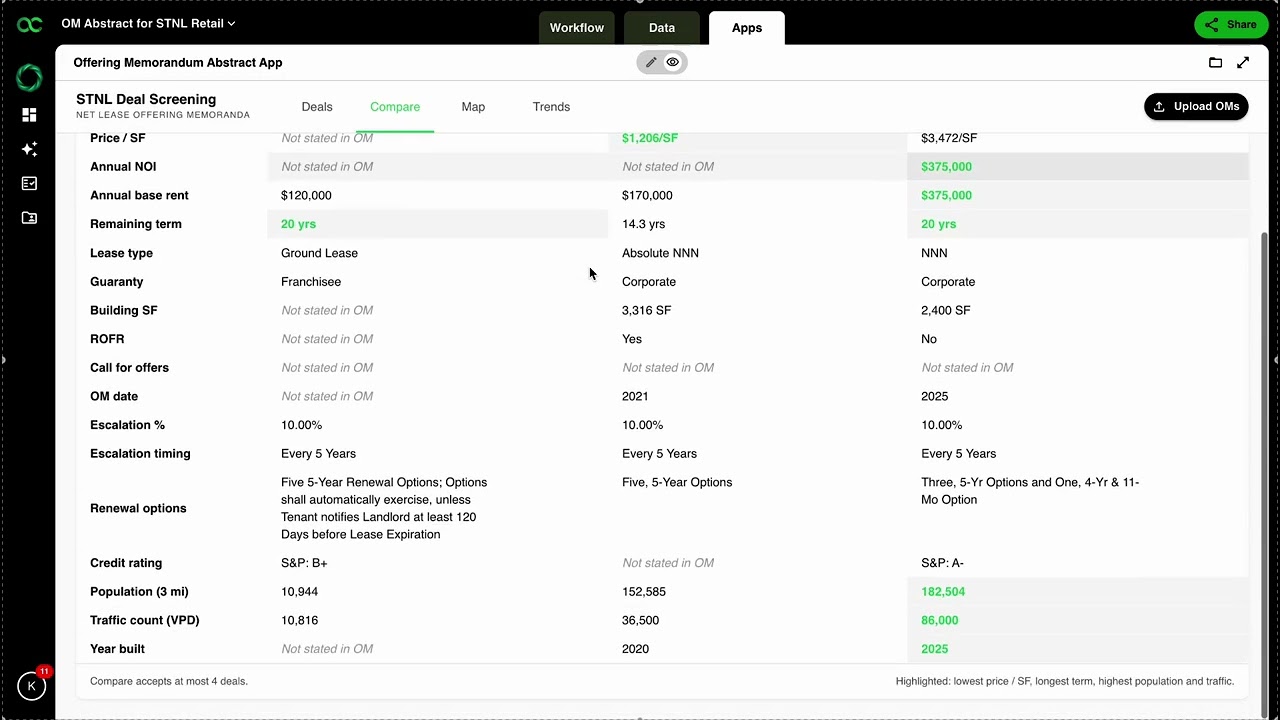Click the Ground Lease value
The image size is (1280, 720).
click(319, 253)
